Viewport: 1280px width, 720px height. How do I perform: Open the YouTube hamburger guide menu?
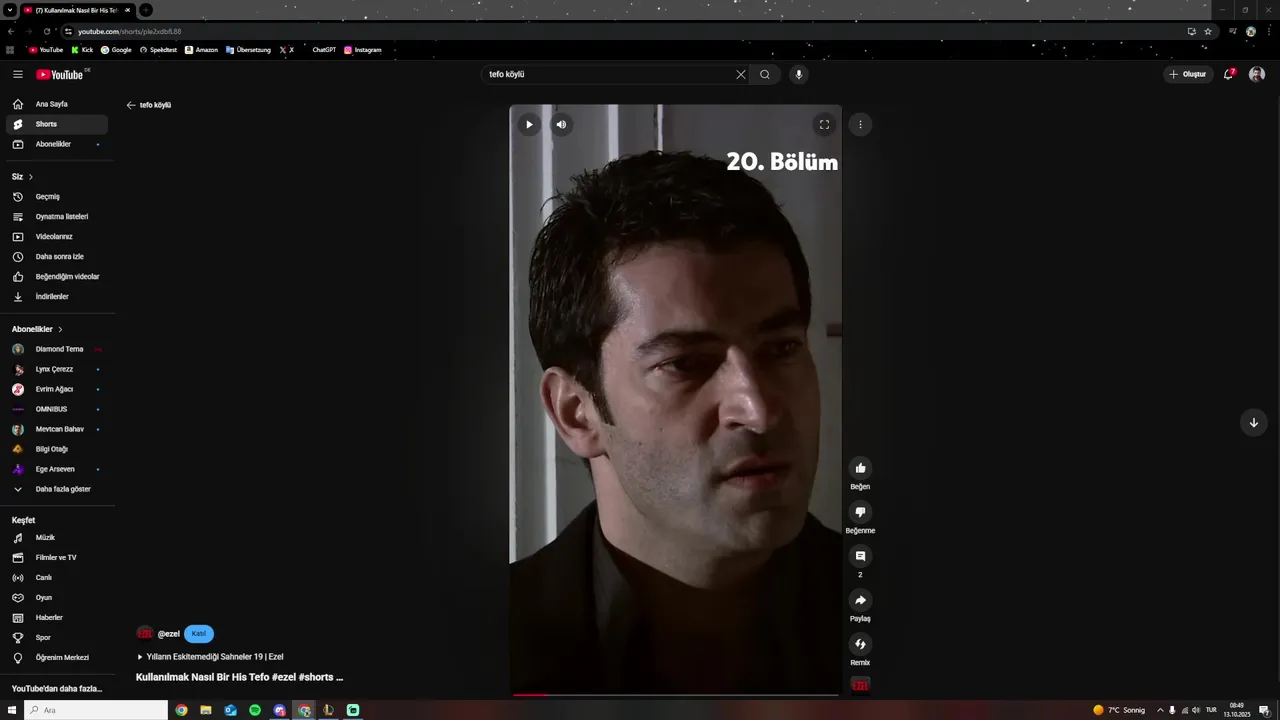click(x=17, y=74)
